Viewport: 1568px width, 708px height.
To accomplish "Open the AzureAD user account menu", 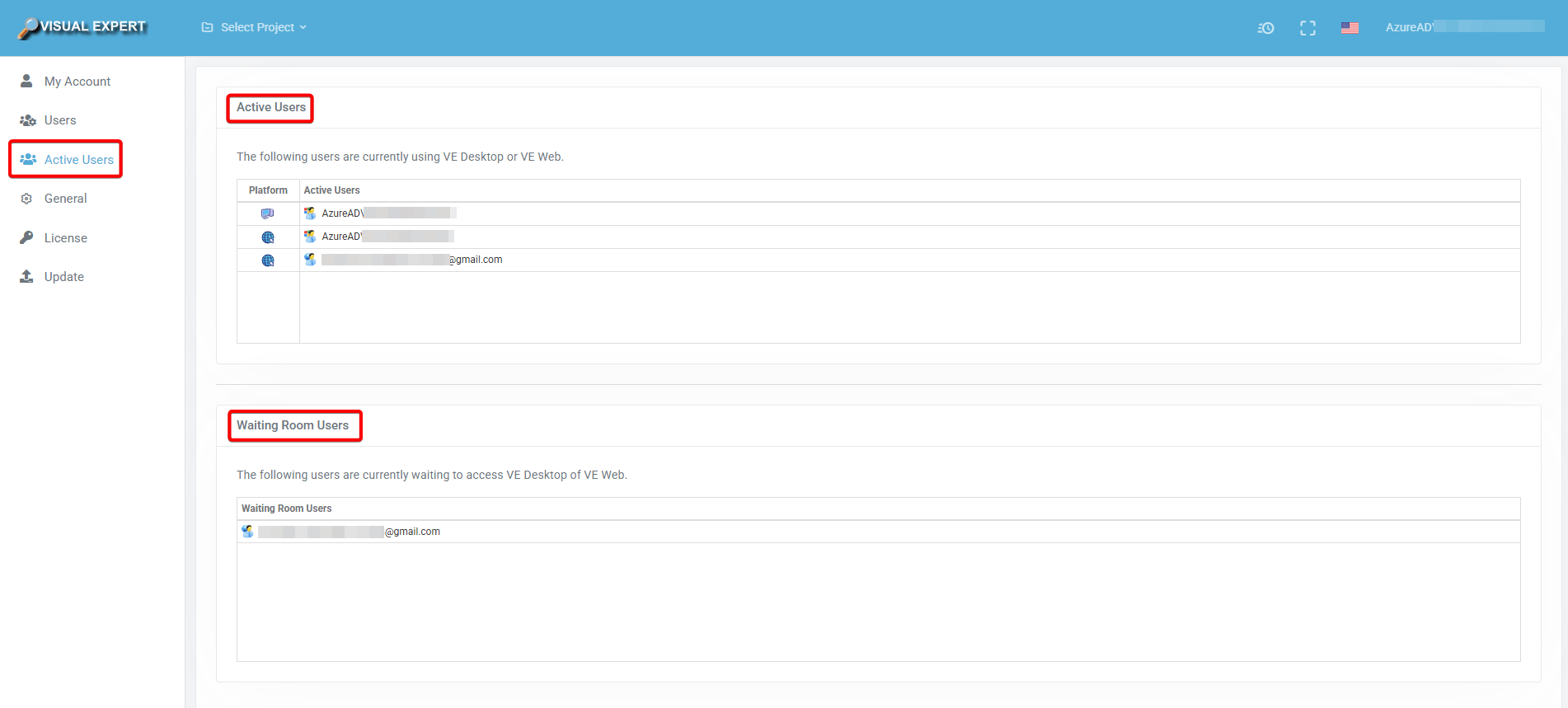I will coord(1465,27).
